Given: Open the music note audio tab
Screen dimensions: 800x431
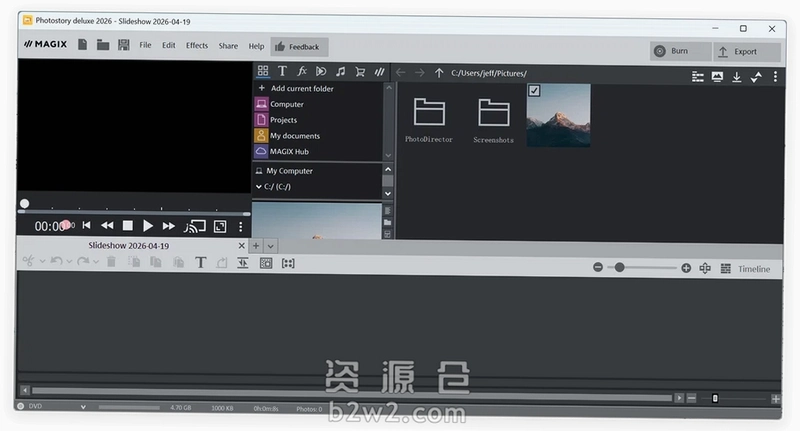Looking at the screenshot, I should point(340,72).
